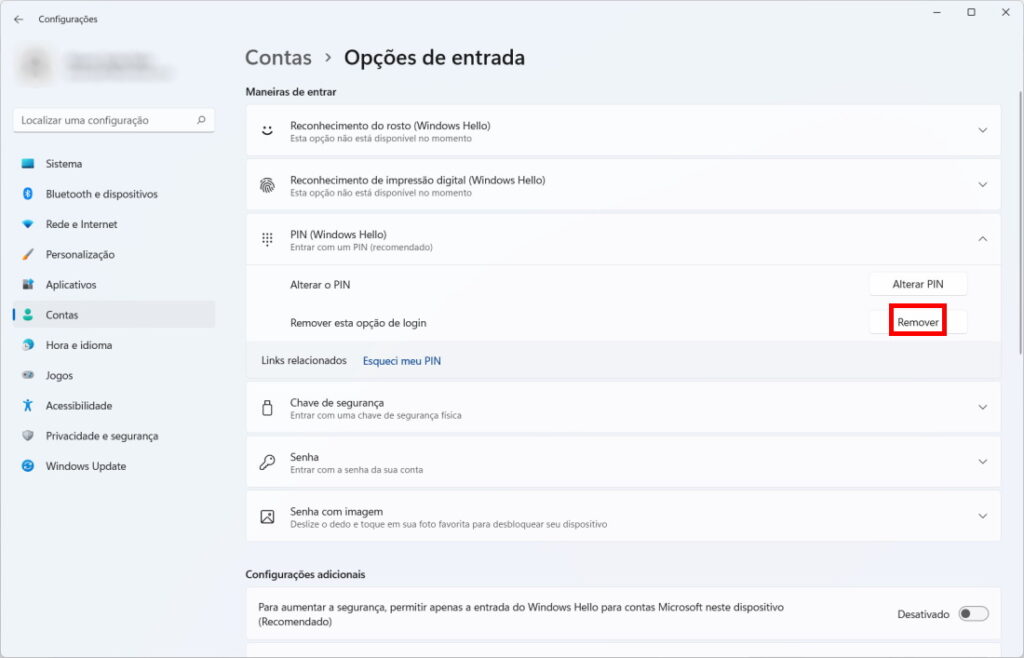
Task: Go to Privacidade e segurança
Action: click(114, 435)
